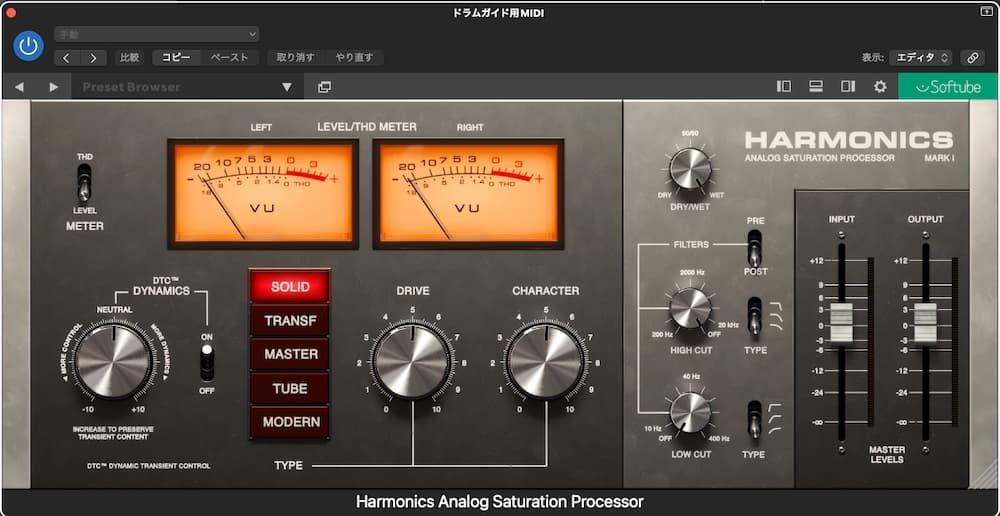
Task: Toggle the left panel layout icon
Action: point(784,86)
